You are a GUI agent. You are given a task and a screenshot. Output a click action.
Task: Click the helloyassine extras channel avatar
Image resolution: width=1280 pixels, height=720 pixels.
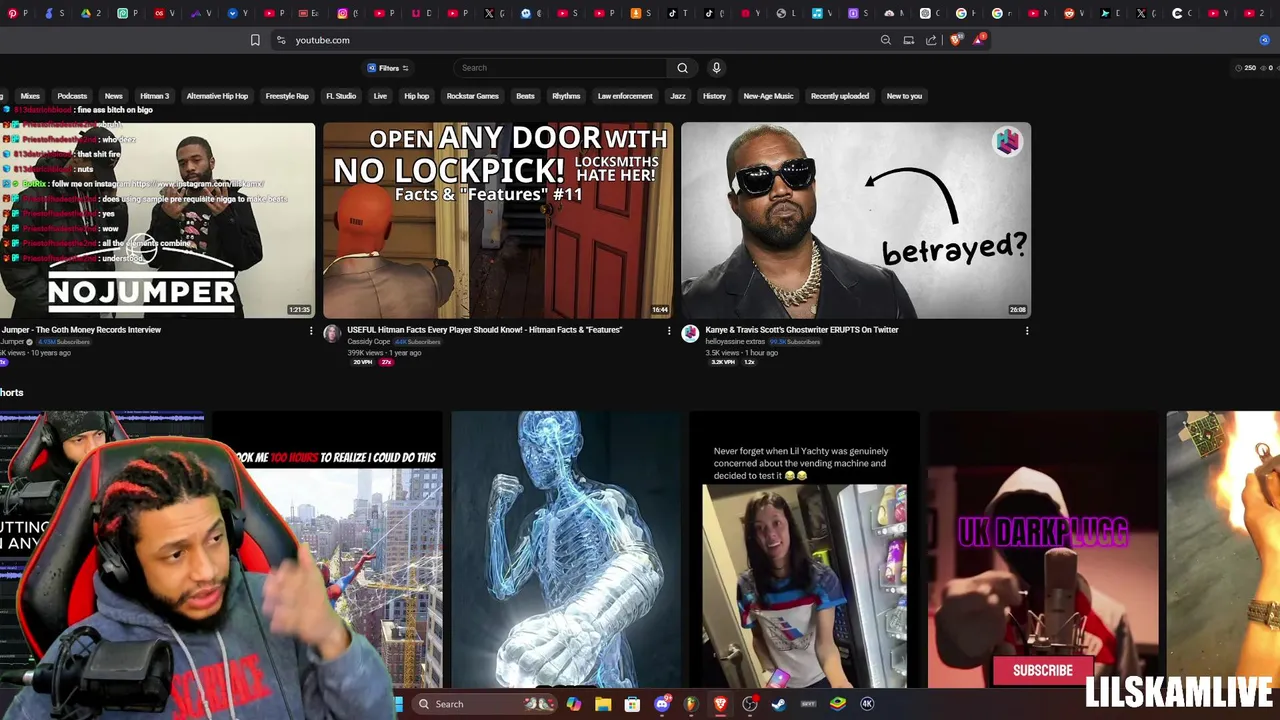pos(690,334)
